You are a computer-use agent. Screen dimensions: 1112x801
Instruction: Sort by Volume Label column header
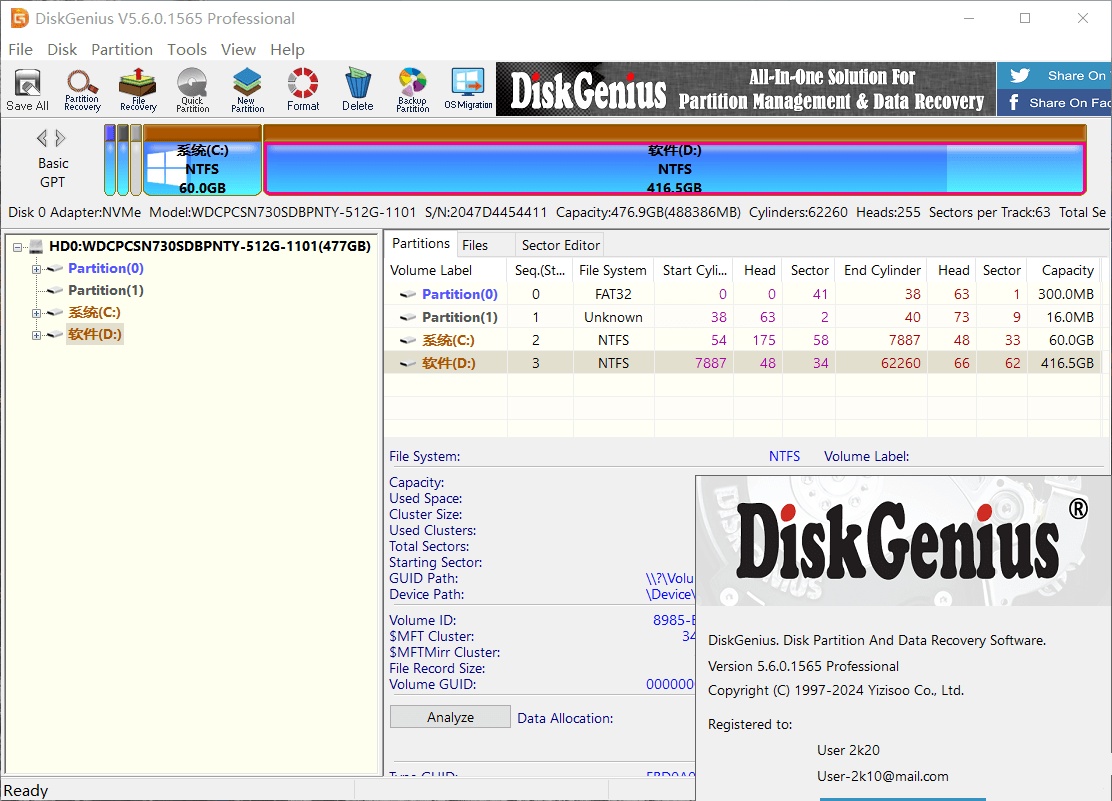coord(446,270)
